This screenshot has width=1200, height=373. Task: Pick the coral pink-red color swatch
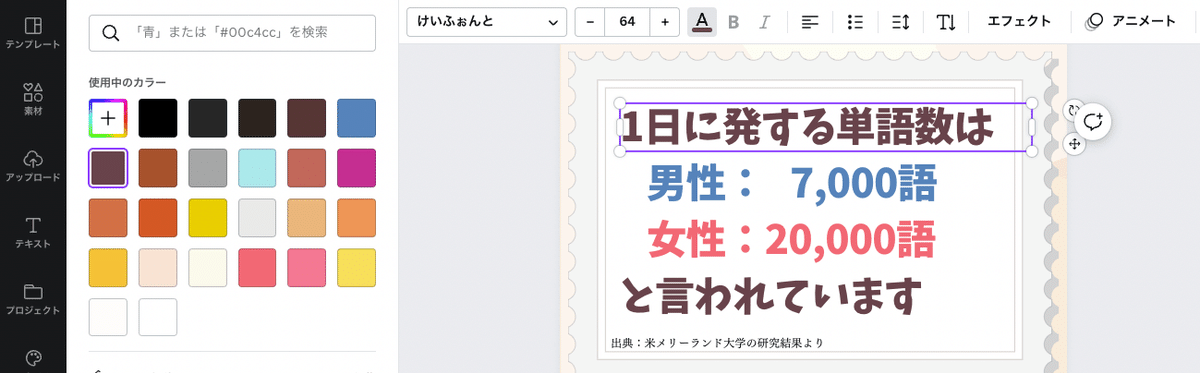(258, 268)
